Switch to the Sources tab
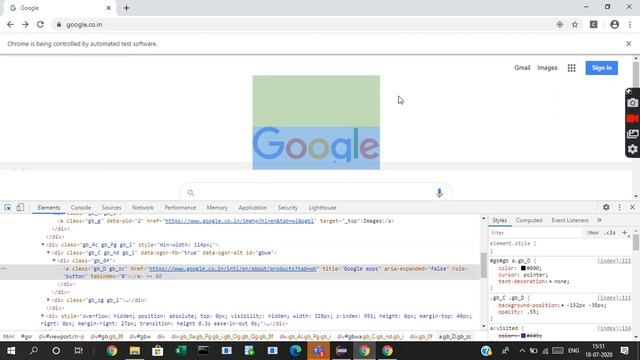The width and height of the screenshot is (640, 360). [x=111, y=207]
